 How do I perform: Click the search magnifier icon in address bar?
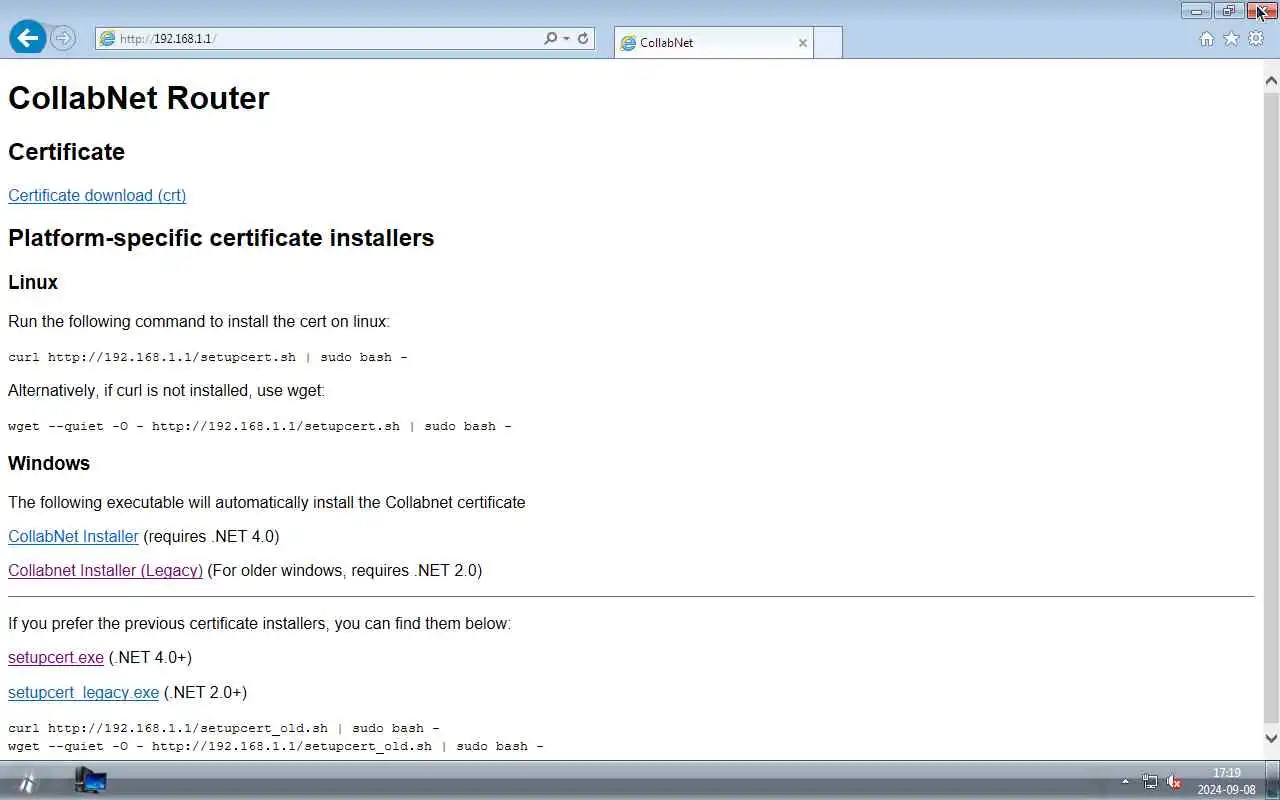(x=550, y=38)
